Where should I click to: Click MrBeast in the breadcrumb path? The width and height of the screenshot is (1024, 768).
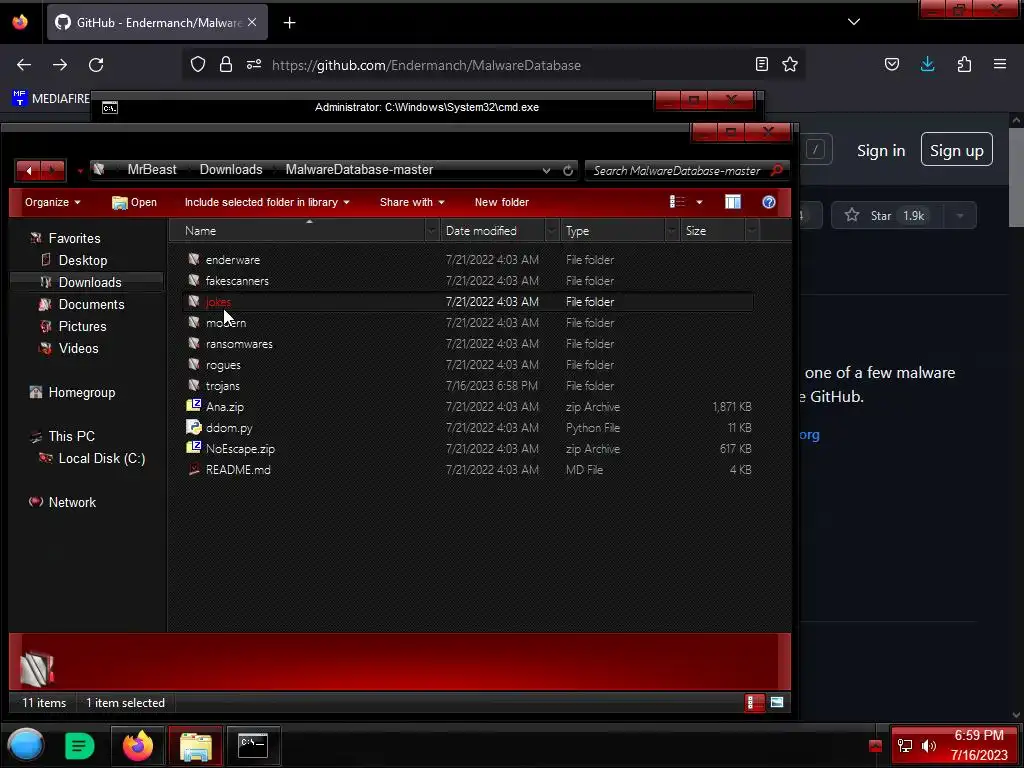click(152, 170)
